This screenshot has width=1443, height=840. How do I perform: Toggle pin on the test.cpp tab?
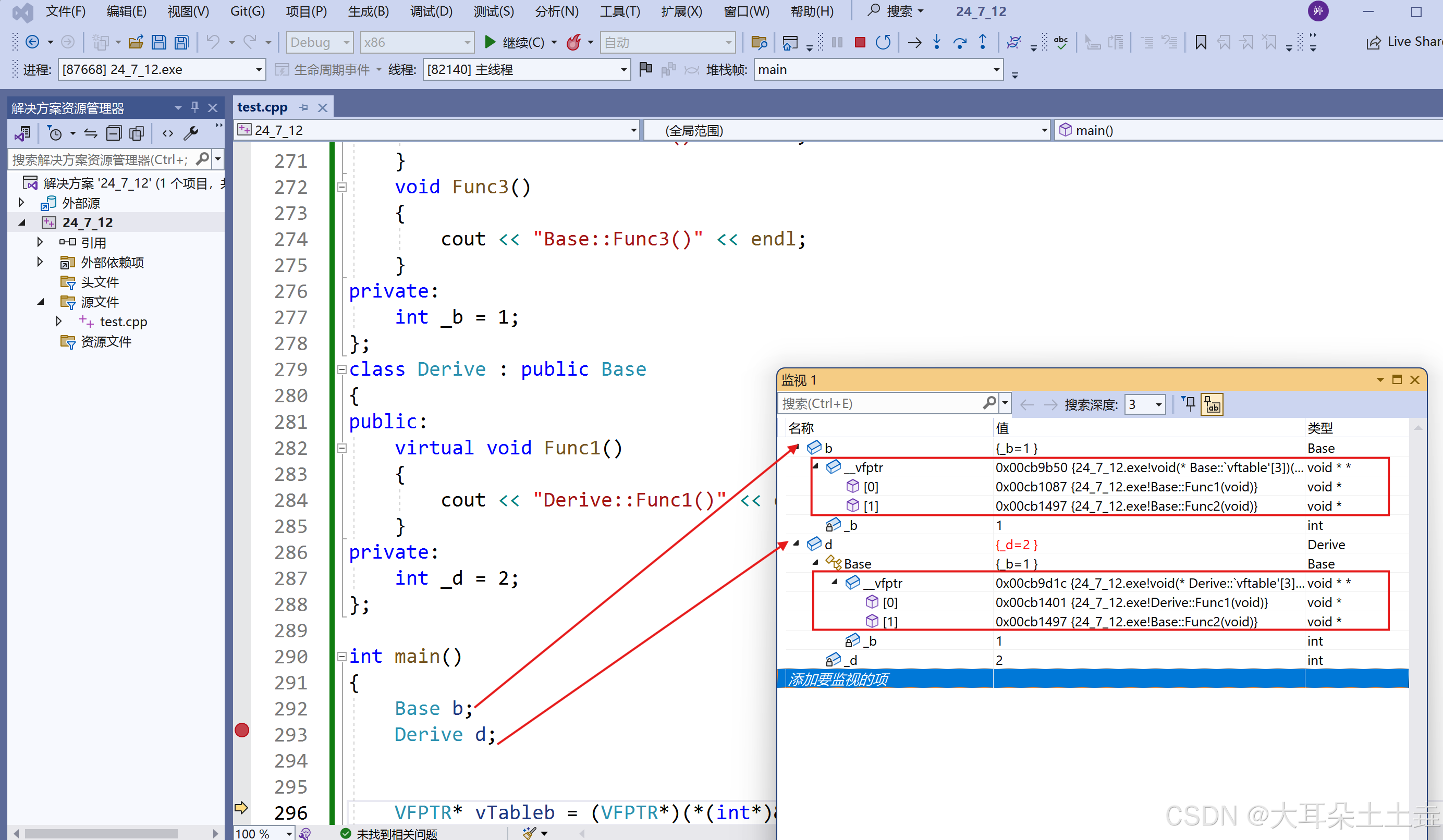303,107
